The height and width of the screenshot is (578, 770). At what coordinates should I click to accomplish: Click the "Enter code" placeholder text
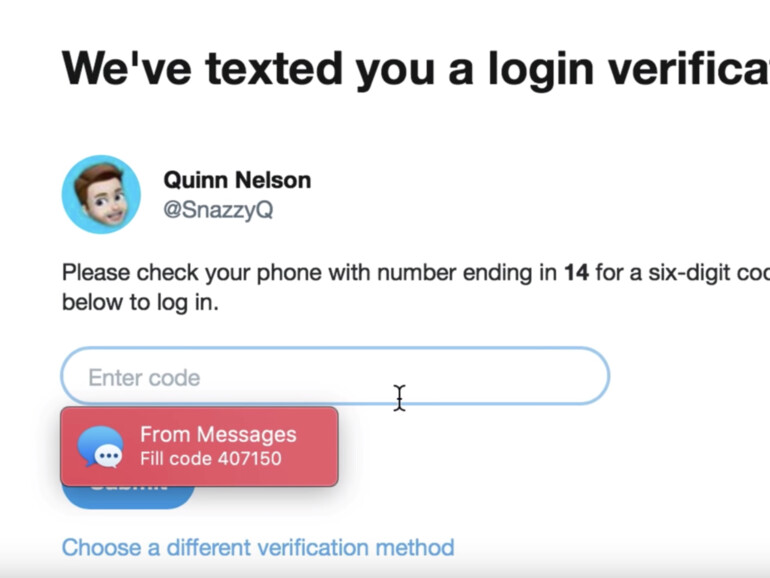click(x=144, y=378)
